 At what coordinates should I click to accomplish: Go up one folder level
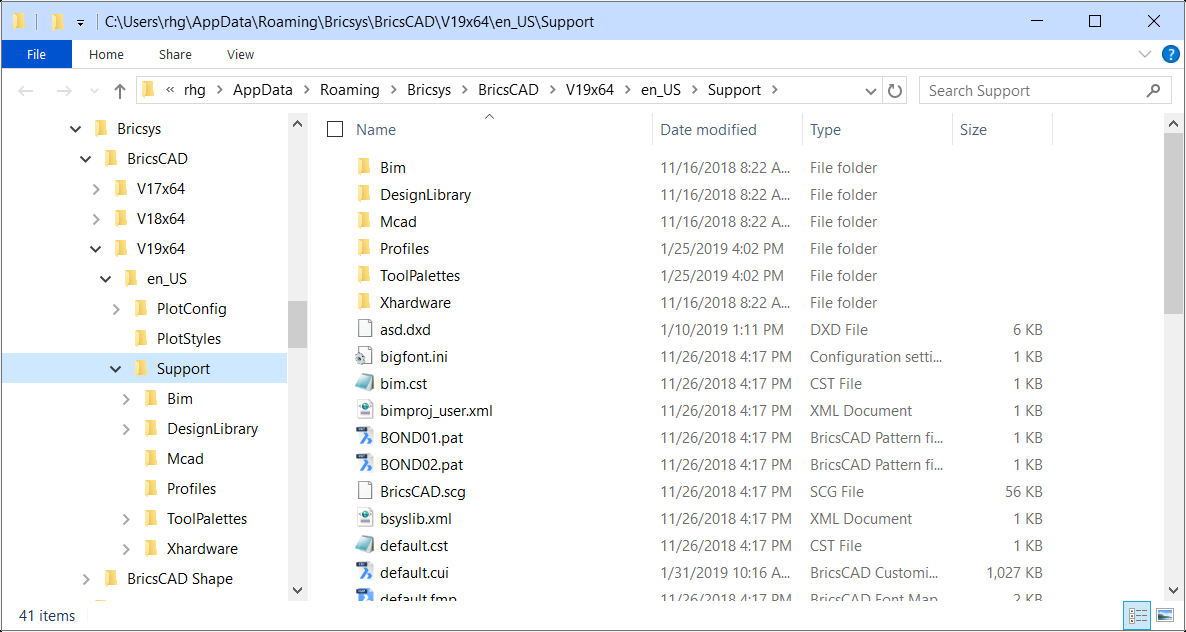pos(120,91)
